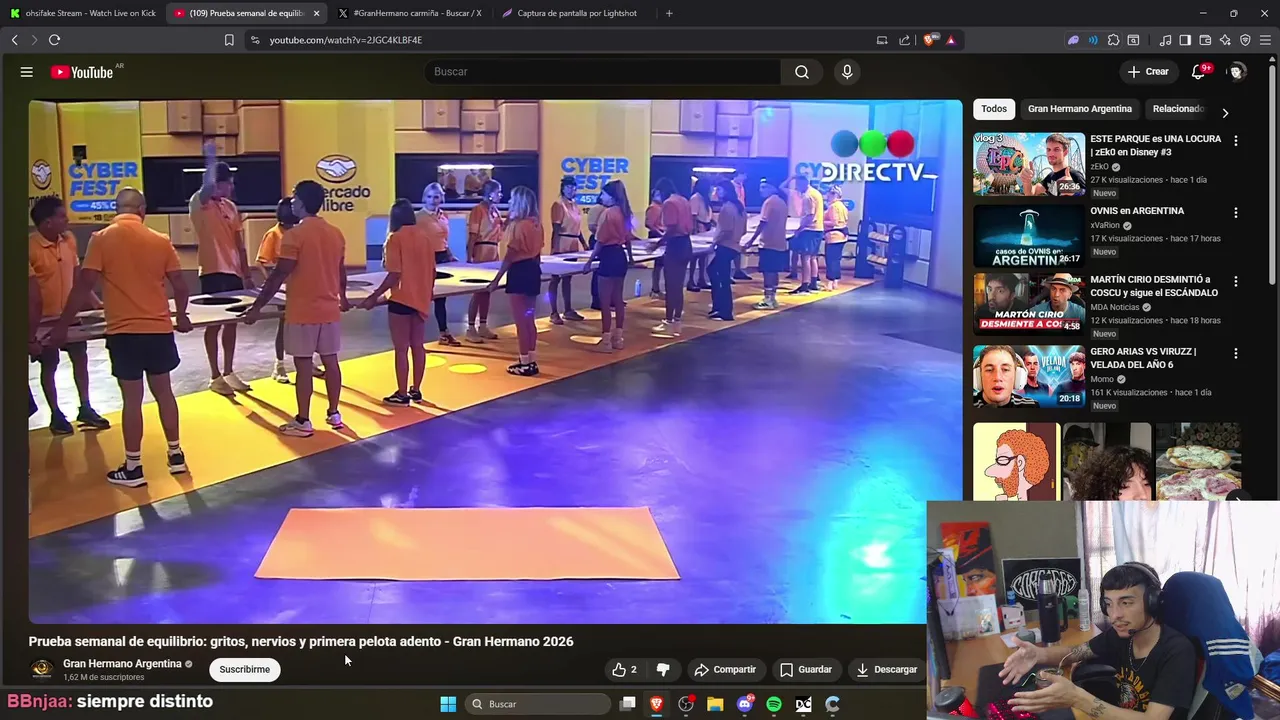1280x720 pixels.
Task: Click the share page icon in address bar
Action: [x=904, y=40]
